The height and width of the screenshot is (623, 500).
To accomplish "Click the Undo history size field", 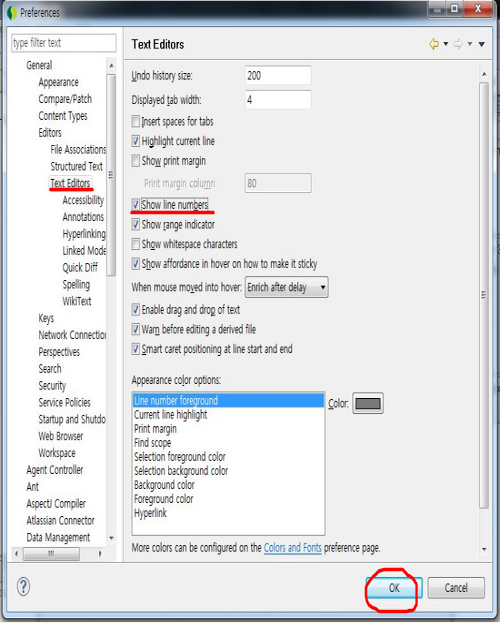I will (278, 75).
